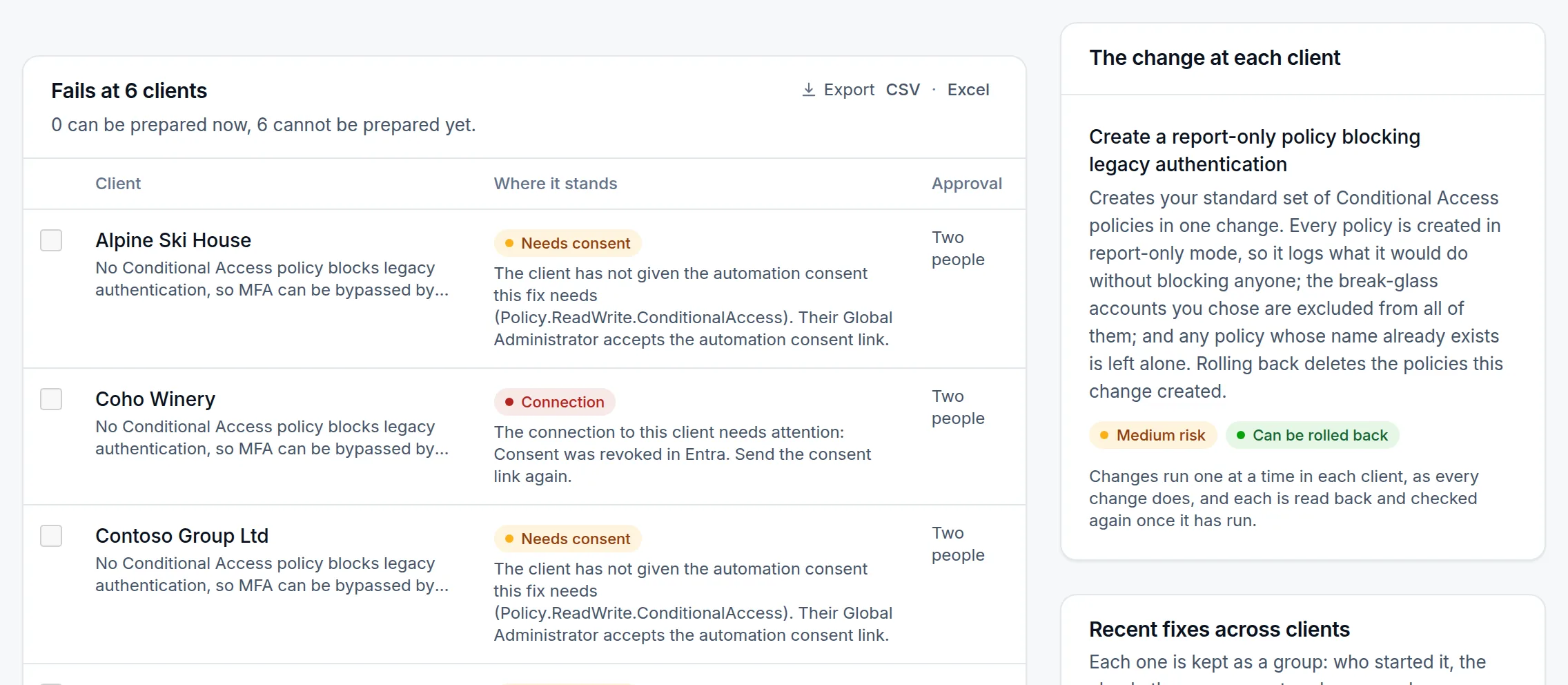
Task: Click Two people approval for Coho Winery
Action: coord(958,407)
